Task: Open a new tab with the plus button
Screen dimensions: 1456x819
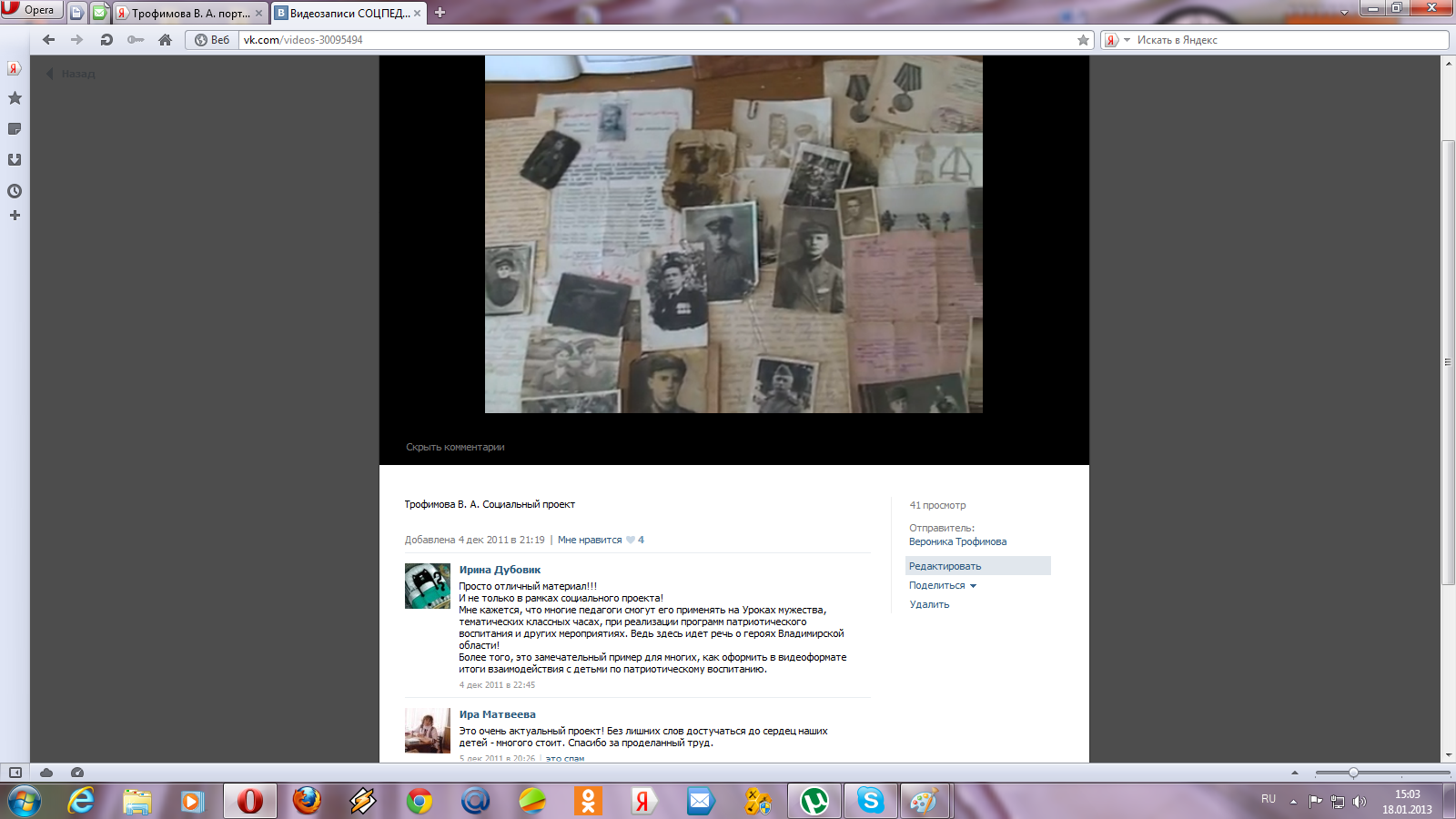Action: coord(440,13)
